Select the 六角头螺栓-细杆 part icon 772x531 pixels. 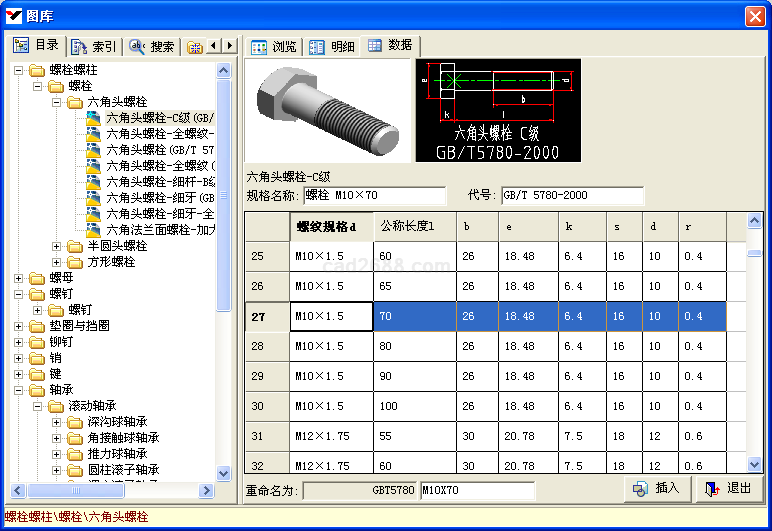[x=94, y=182]
